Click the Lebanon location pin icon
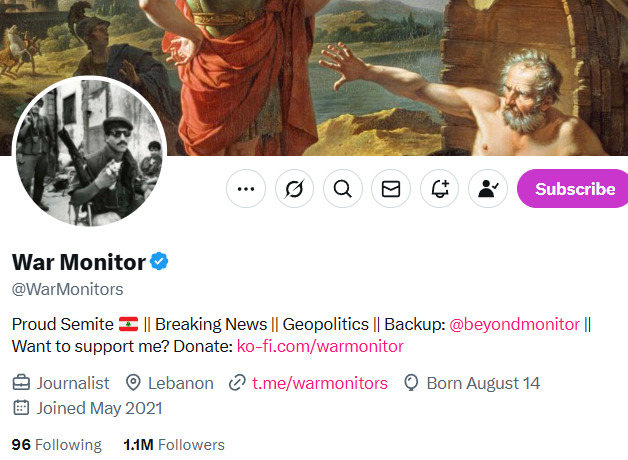 (133, 383)
